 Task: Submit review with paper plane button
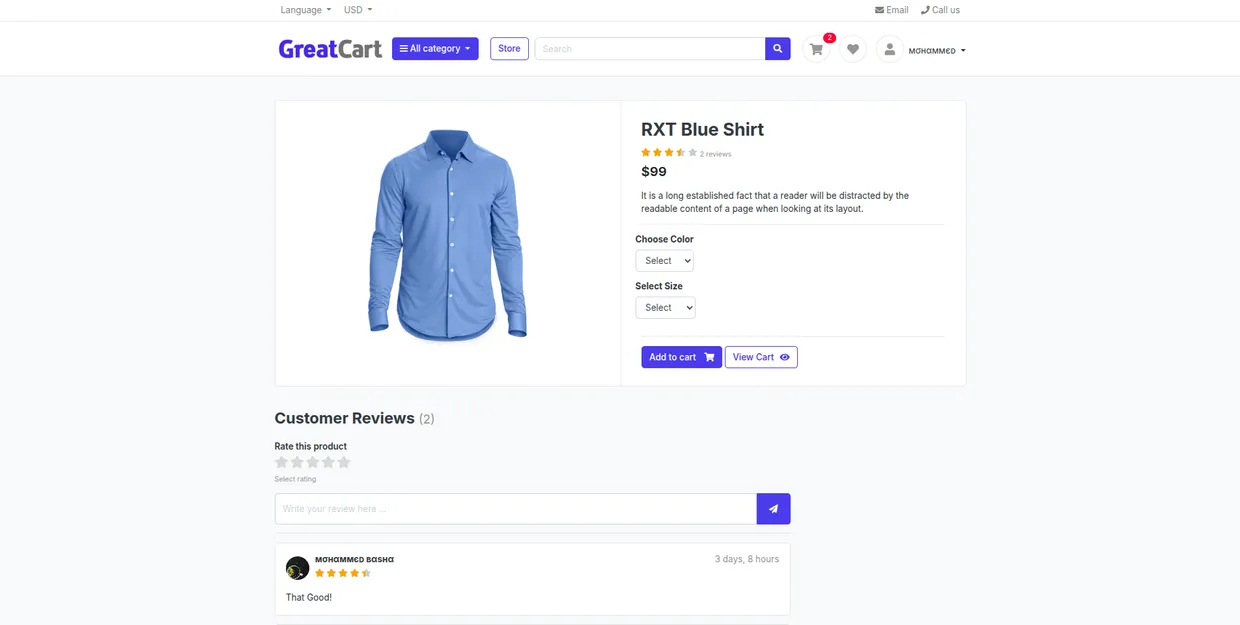click(x=773, y=509)
